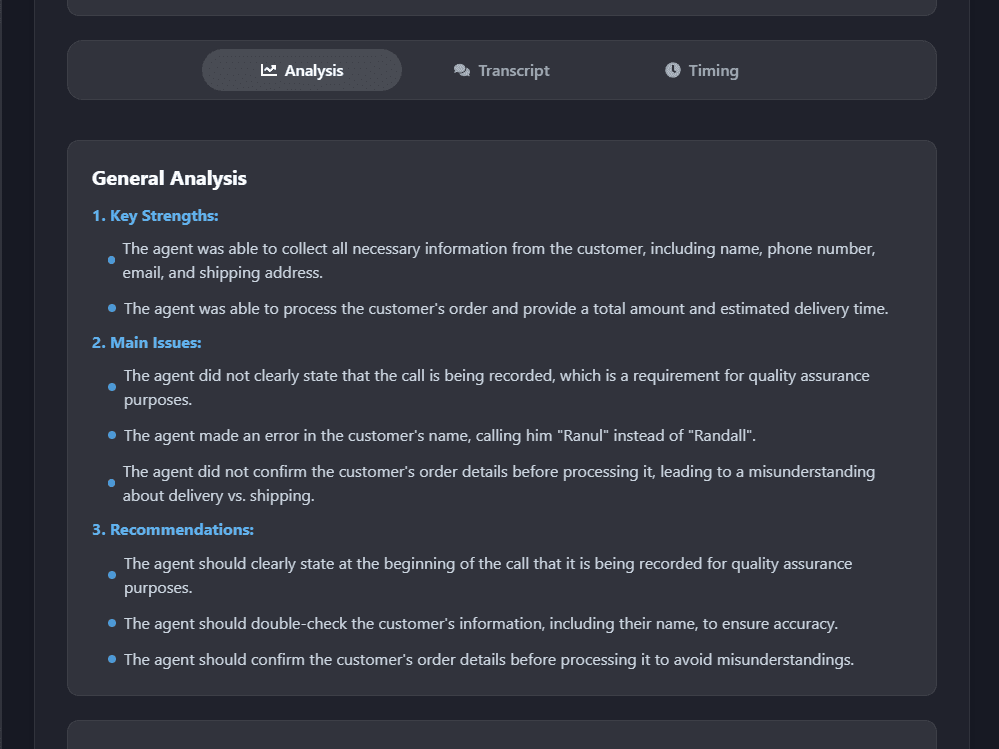Click the '2. Main Issues:' heading
Screen dimensions: 999x749
pos(147,343)
